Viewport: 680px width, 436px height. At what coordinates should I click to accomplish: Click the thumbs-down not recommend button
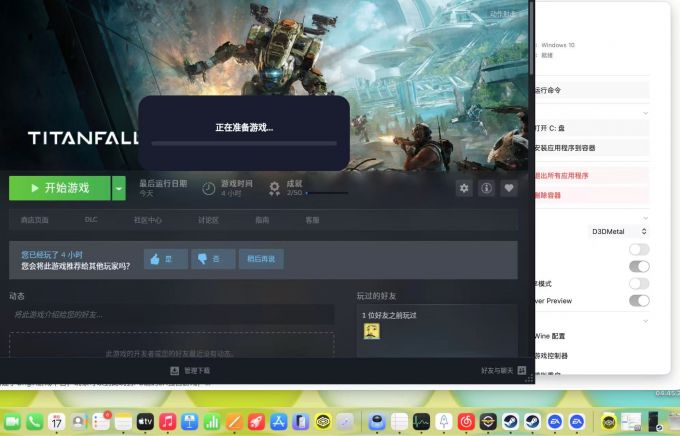click(213, 259)
